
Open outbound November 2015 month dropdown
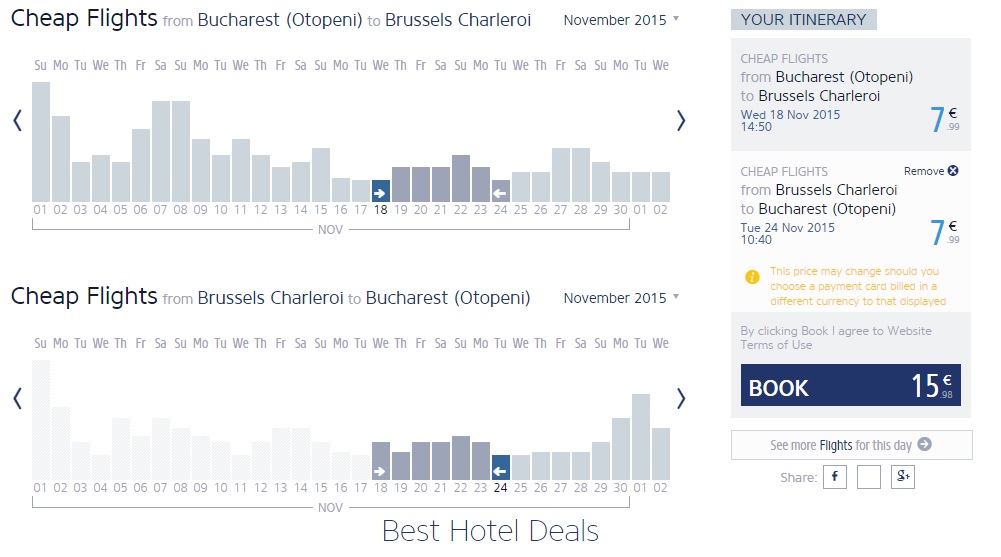tap(621, 20)
